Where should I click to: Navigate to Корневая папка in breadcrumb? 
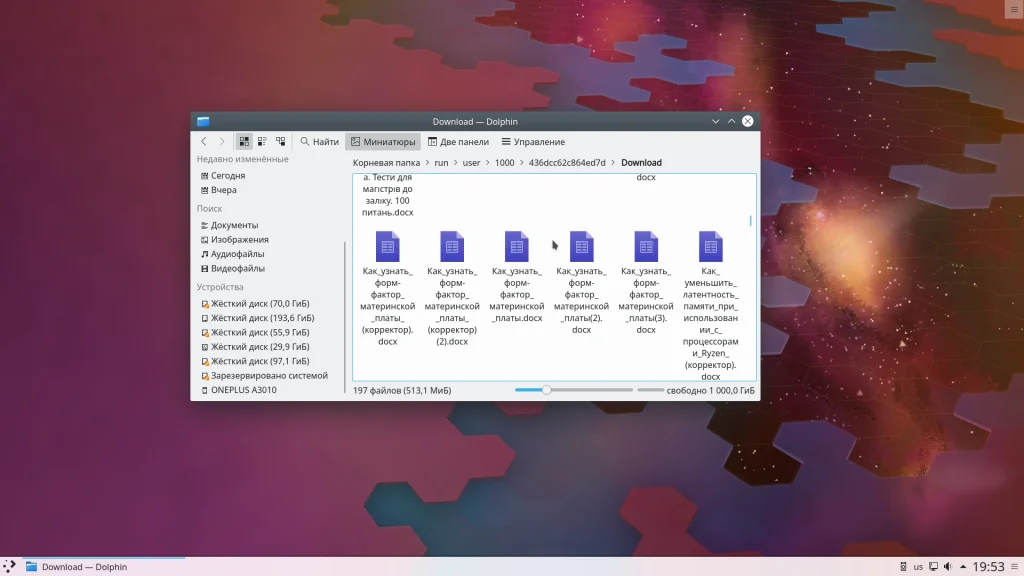(x=386, y=162)
